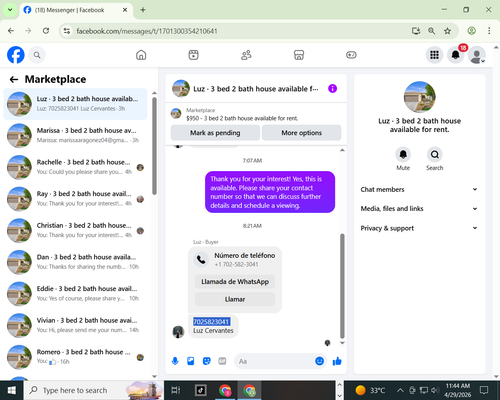The image size is (500, 400).
Task: Choose a sticker with sticker icon
Action: click(207, 361)
